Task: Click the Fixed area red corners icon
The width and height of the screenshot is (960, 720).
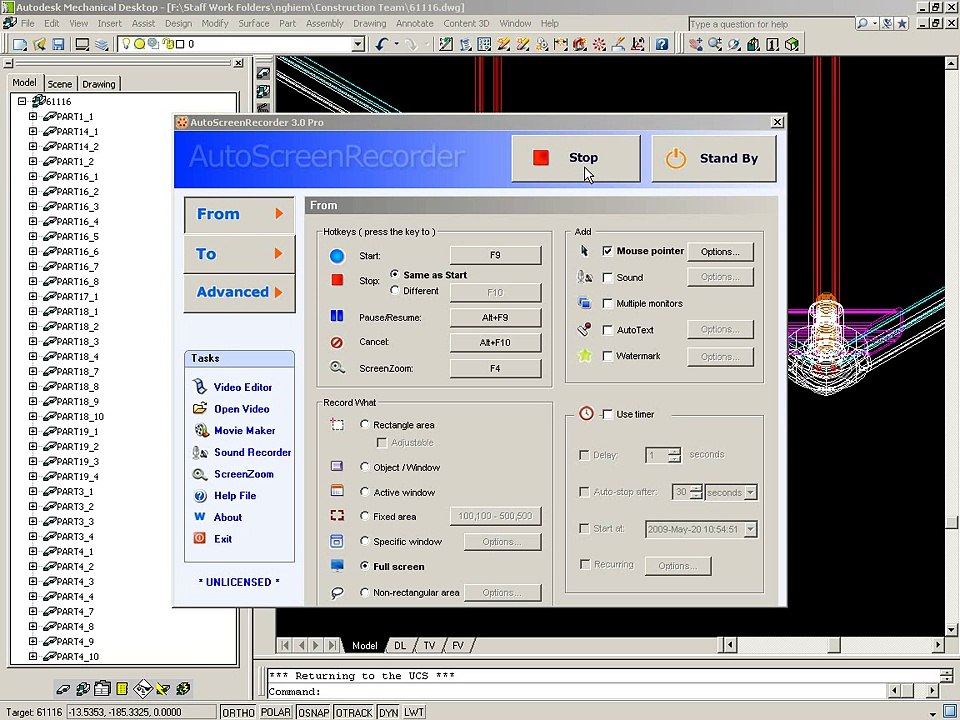Action: tap(337, 516)
